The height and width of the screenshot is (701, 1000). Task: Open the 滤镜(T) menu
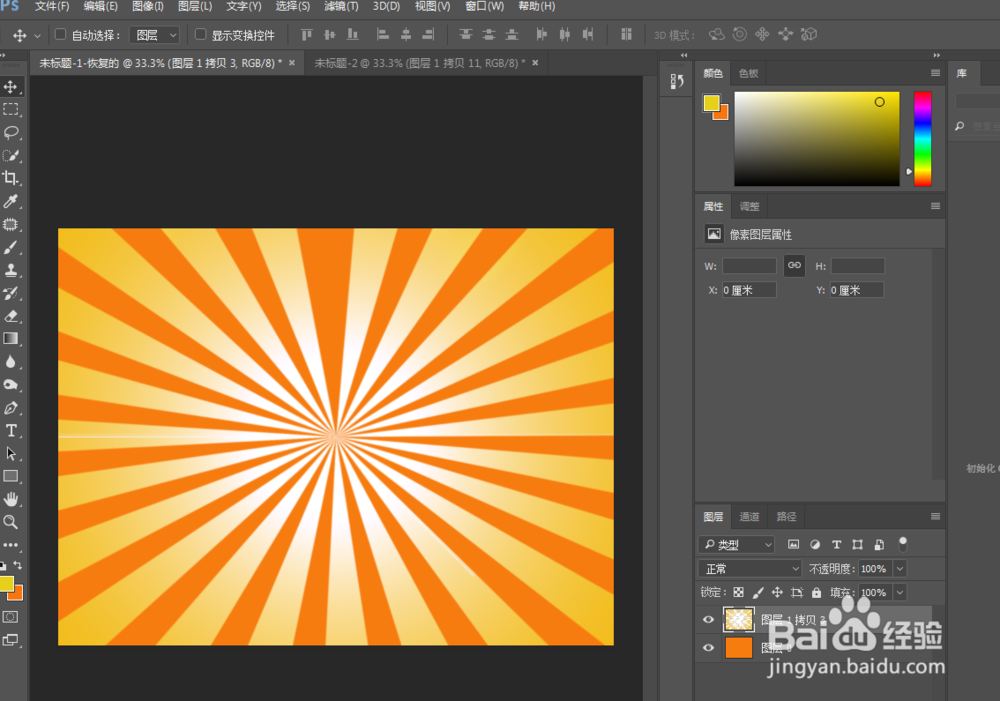click(341, 6)
